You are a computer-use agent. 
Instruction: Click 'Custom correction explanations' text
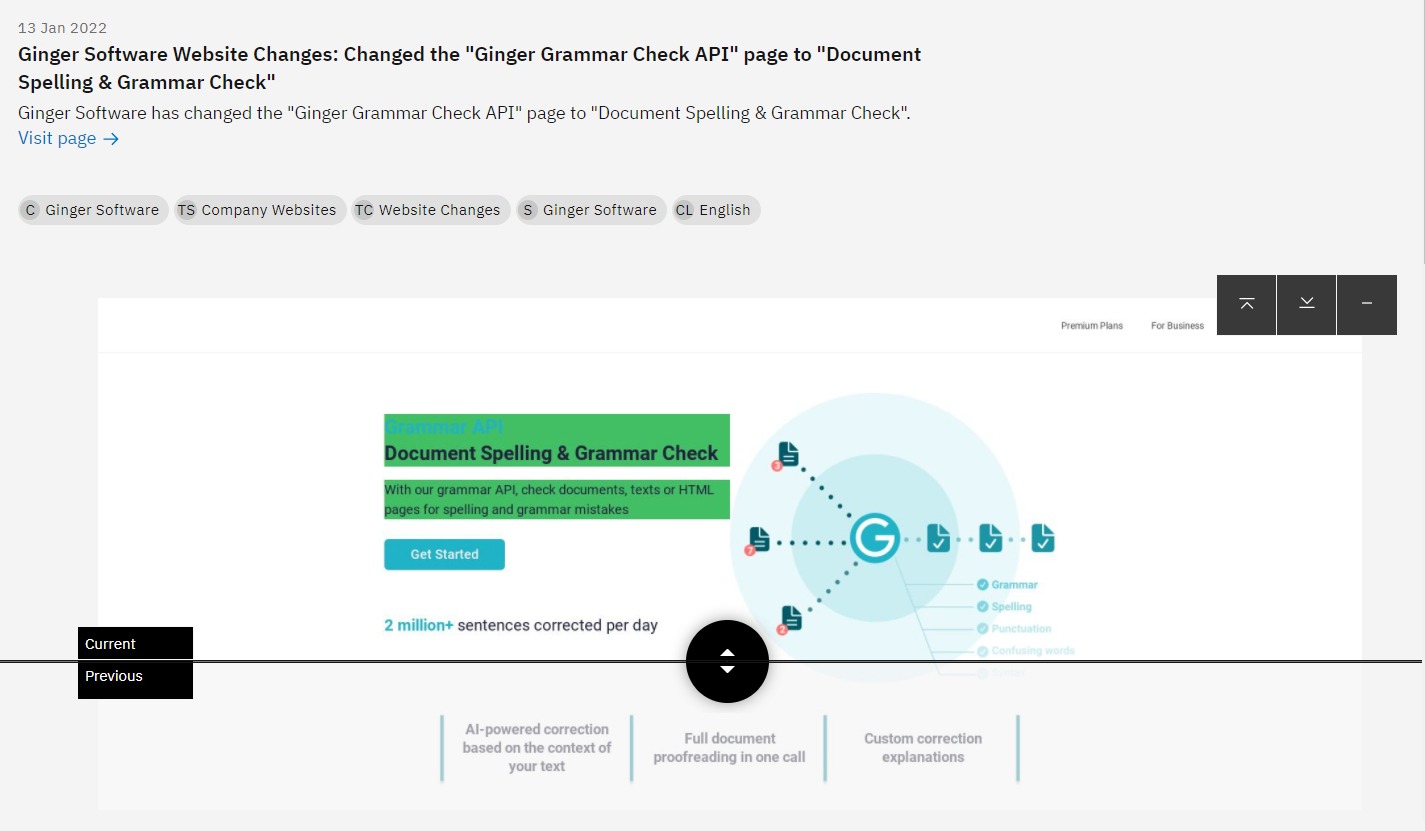(x=923, y=748)
